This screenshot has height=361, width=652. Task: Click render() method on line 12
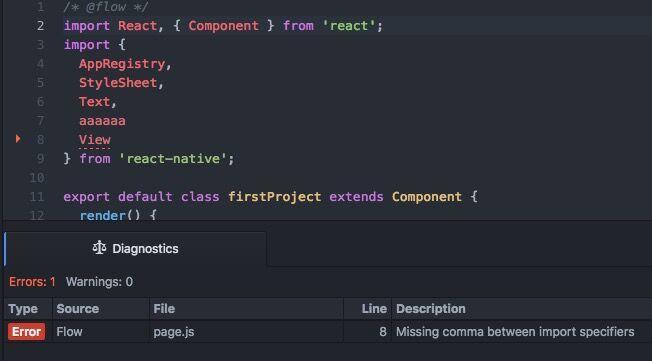[x=110, y=215]
